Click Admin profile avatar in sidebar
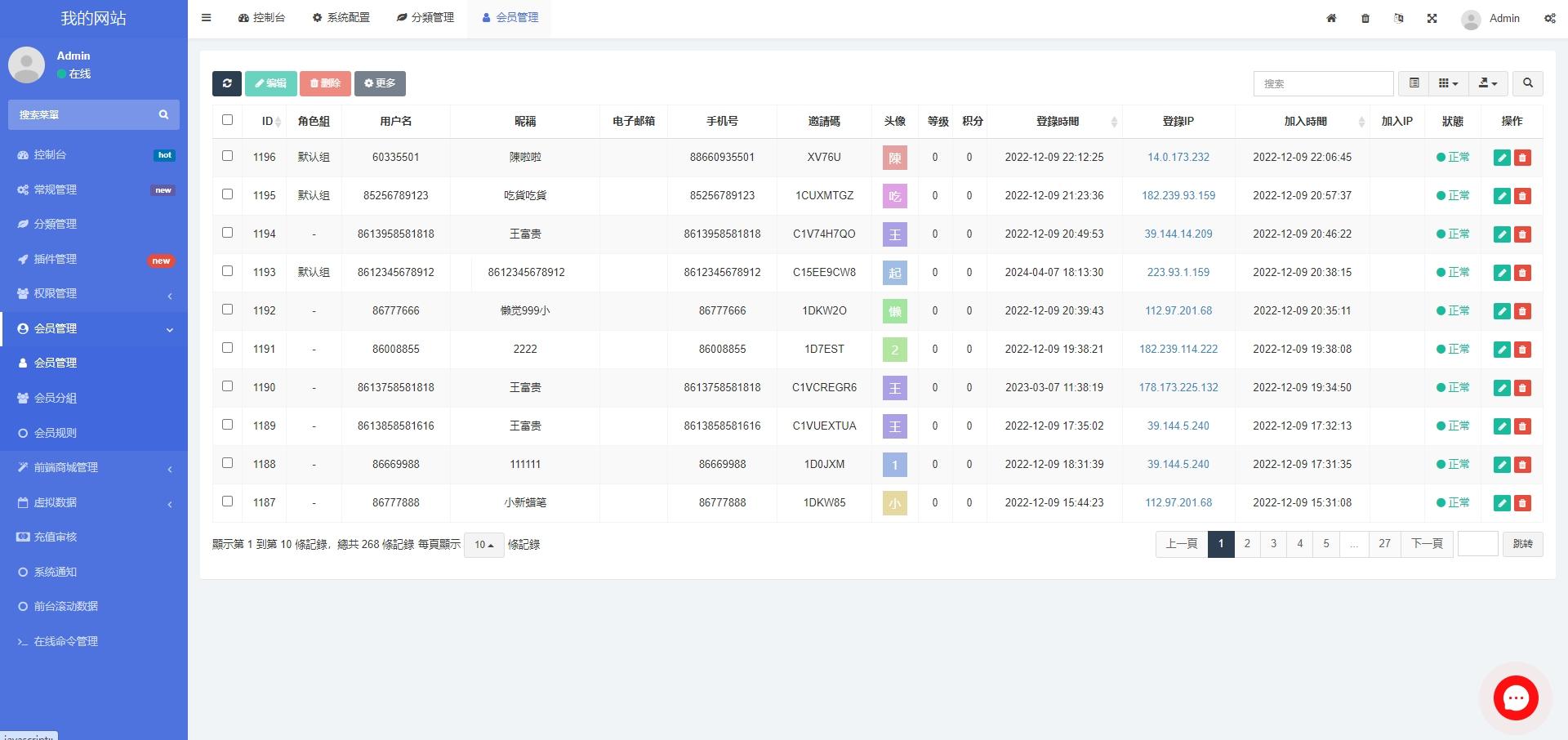1568x740 pixels. 26,65
